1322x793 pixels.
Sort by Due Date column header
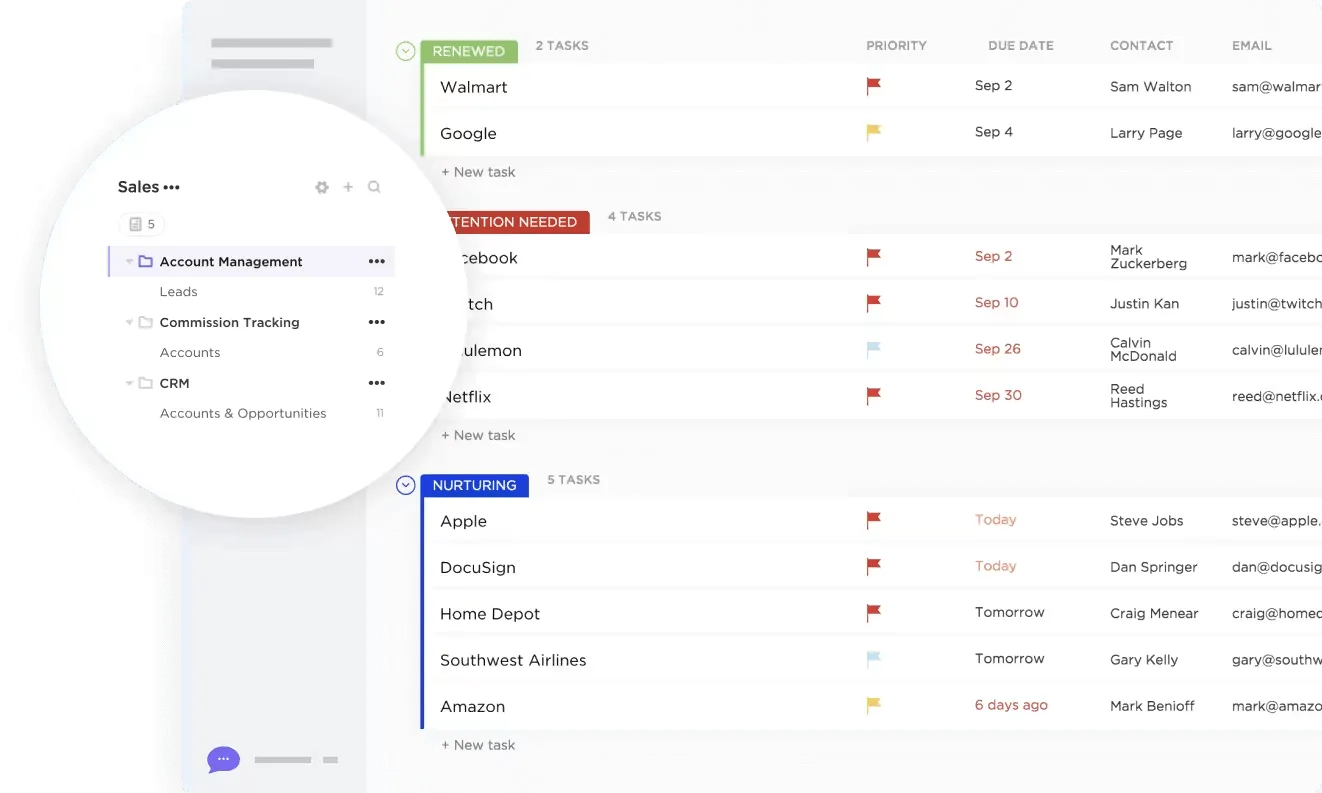click(x=1021, y=46)
